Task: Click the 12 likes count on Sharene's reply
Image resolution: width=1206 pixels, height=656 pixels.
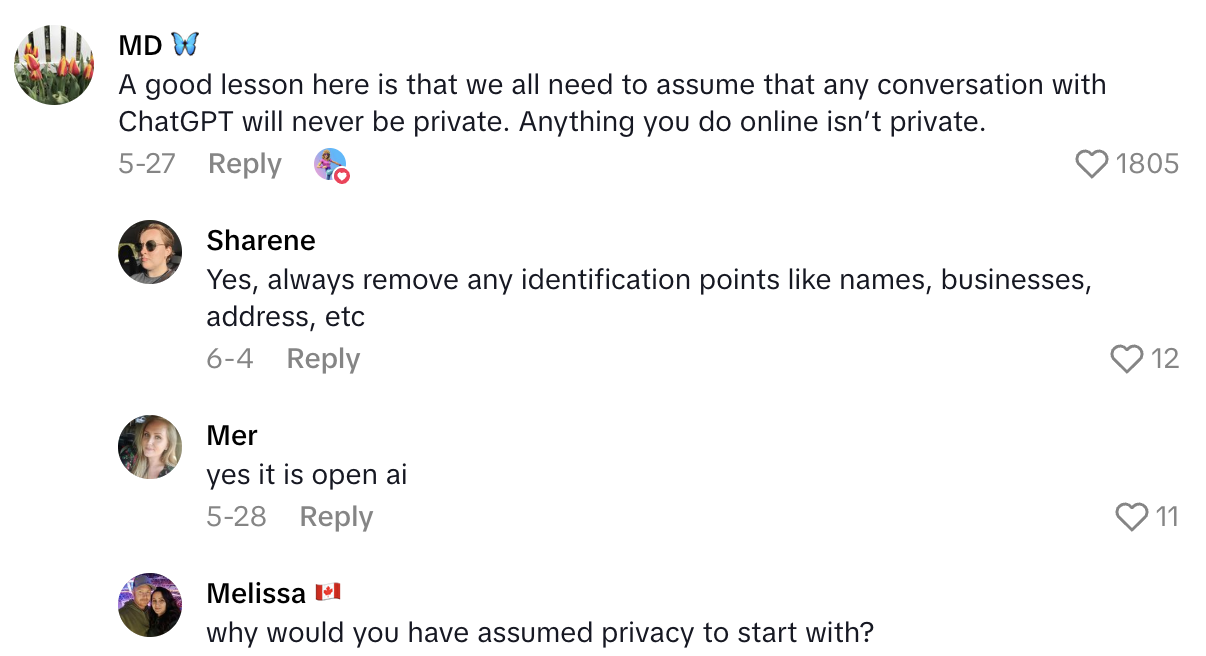Action: tap(1165, 359)
